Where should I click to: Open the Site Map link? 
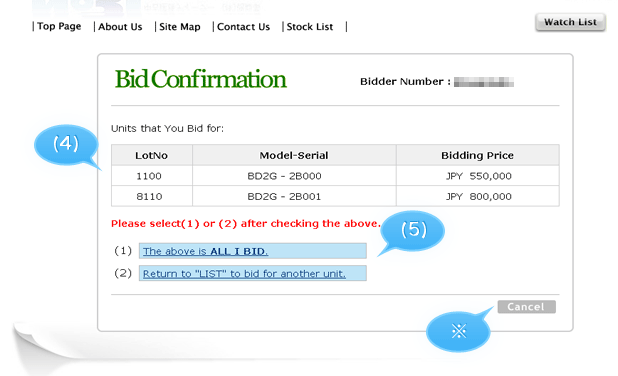[180, 27]
